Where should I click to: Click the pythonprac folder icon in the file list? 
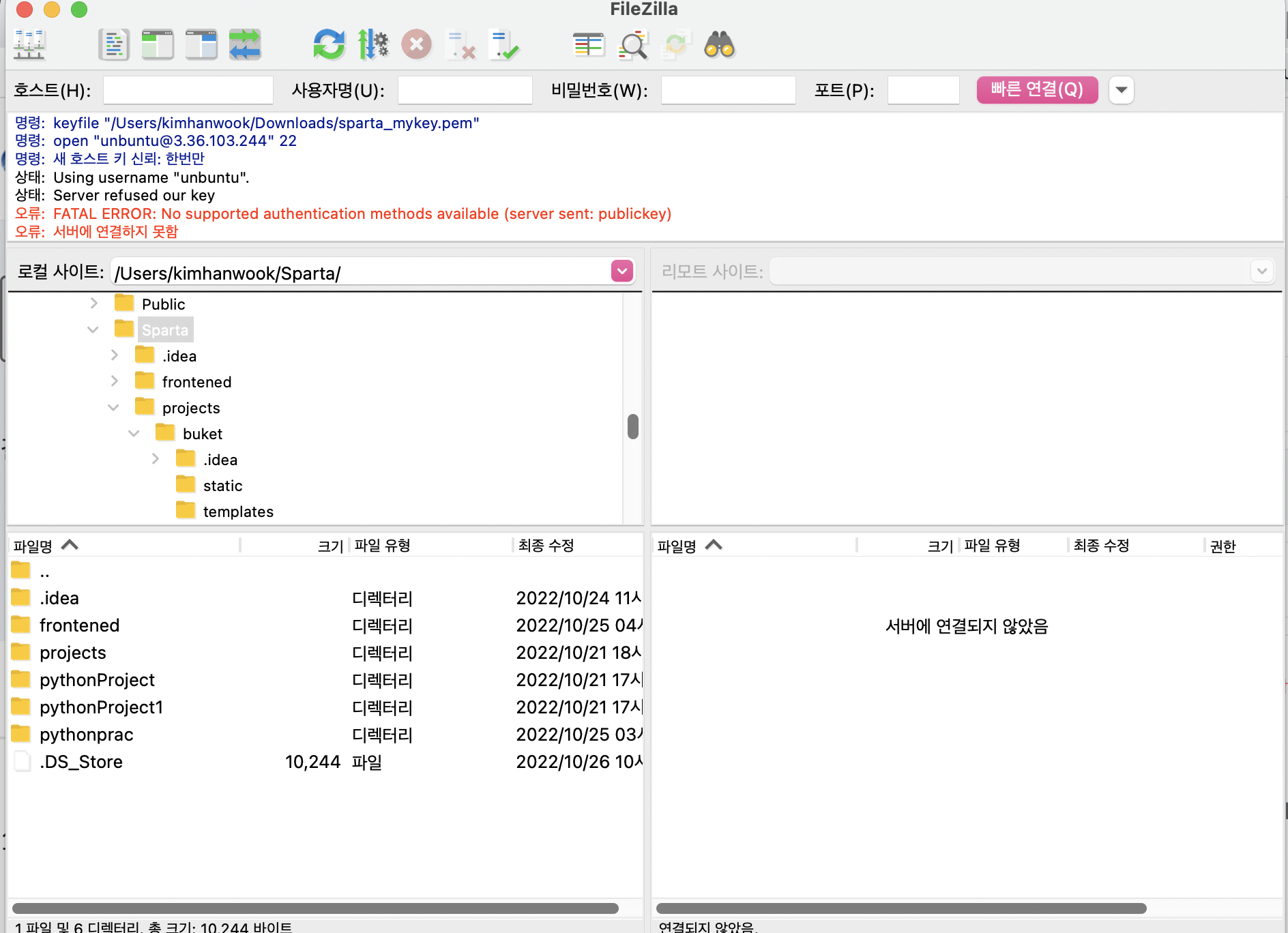pos(21,734)
